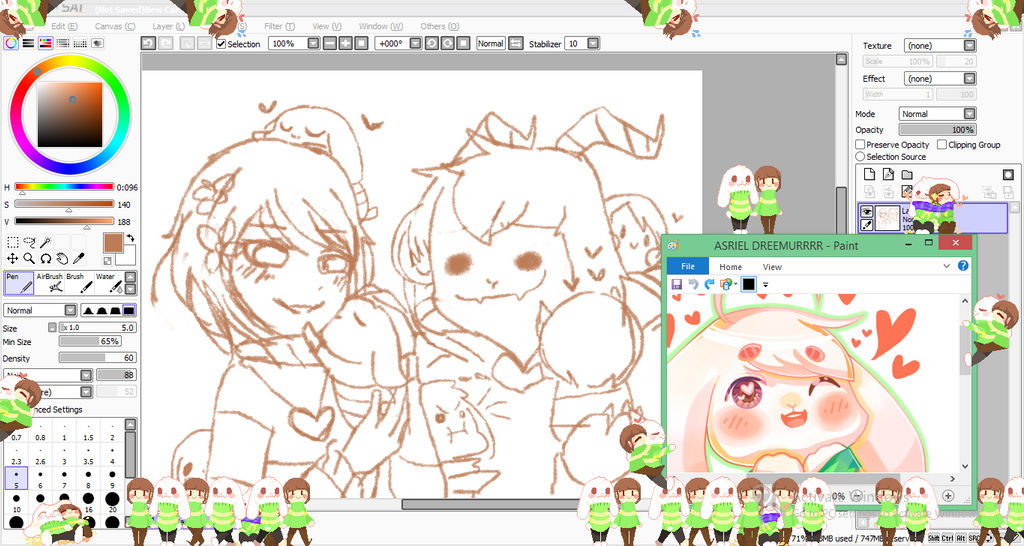Viewport: 1024px width, 546px height.
Task: Open the Filter menu
Action: point(280,26)
